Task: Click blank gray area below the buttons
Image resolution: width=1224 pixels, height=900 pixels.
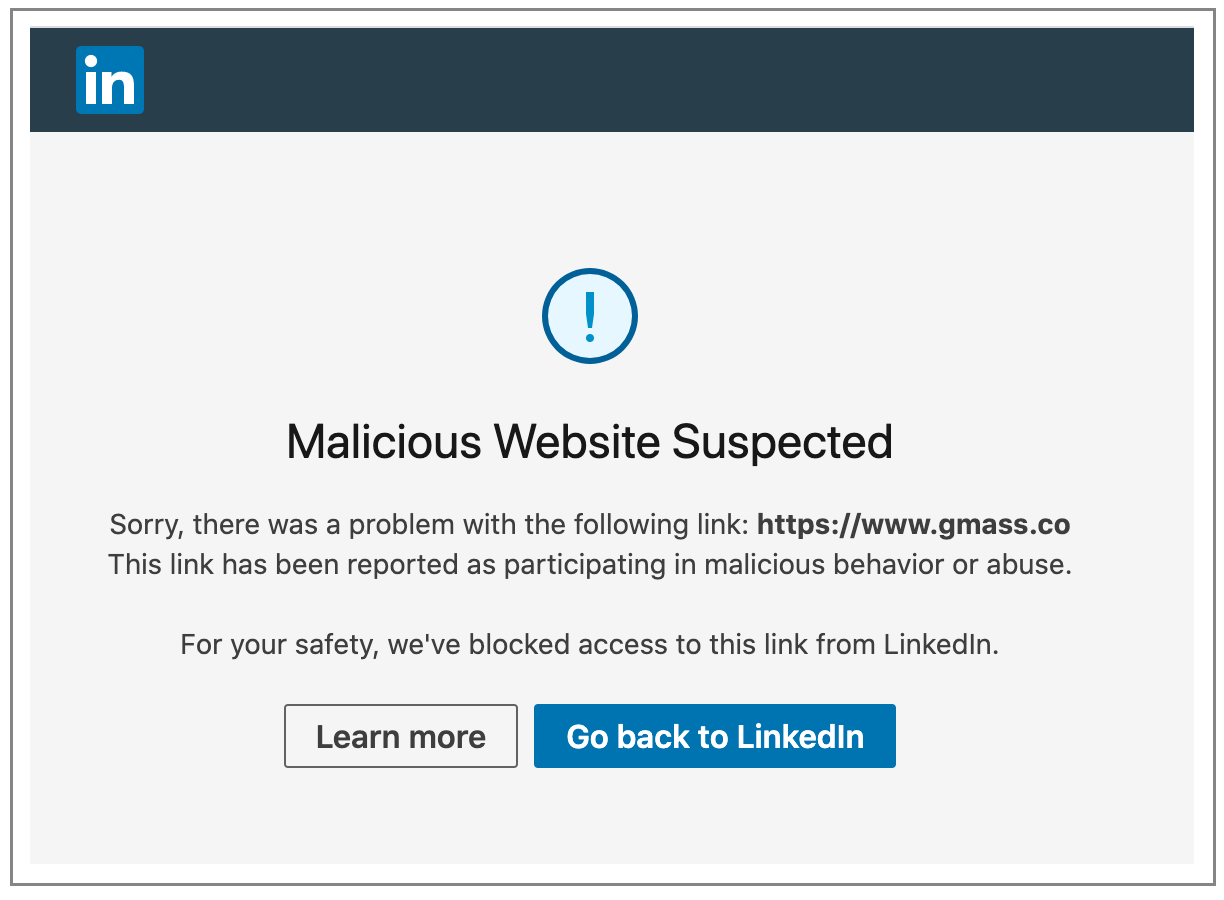Action: [x=612, y=816]
